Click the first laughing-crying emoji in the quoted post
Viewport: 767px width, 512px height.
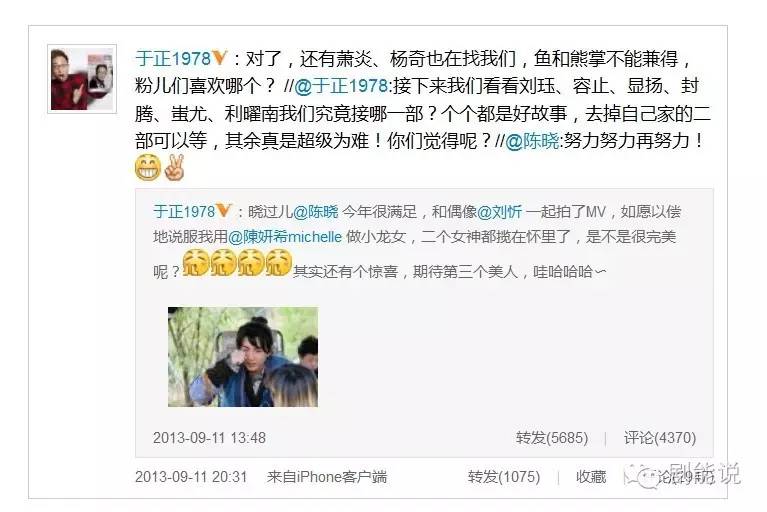196,263
